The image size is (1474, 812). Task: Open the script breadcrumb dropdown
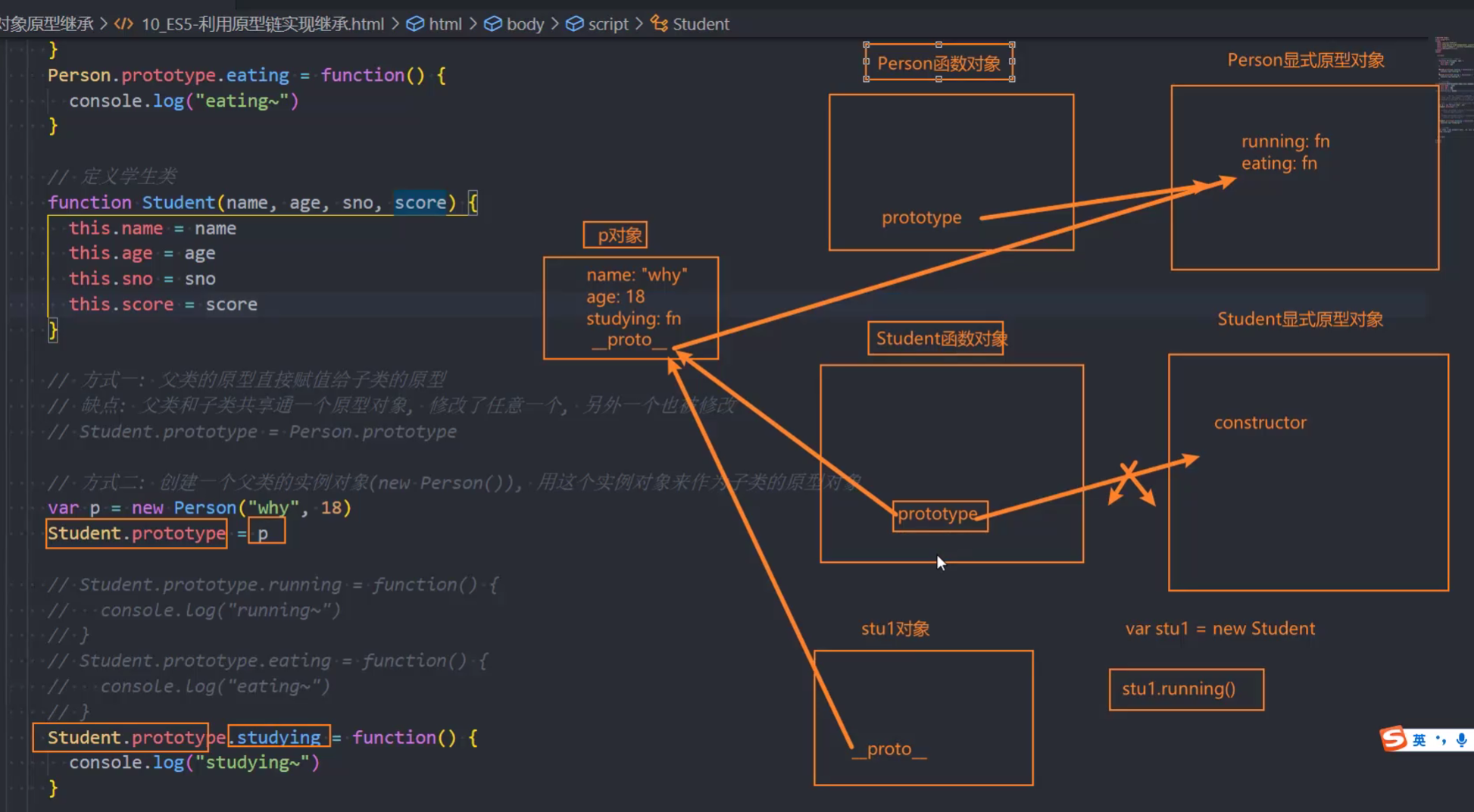(x=608, y=24)
